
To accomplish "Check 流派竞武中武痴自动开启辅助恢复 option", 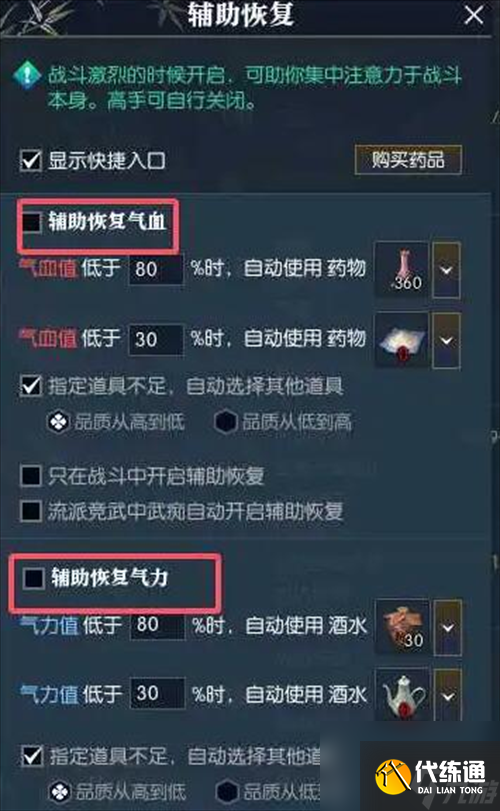I will tap(31, 511).
